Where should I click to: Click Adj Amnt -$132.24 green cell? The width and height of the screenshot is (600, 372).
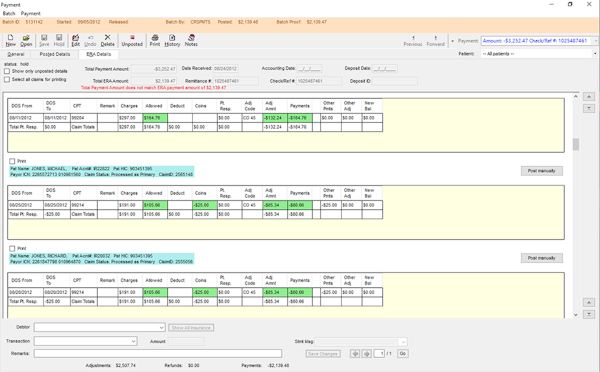click(274, 118)
